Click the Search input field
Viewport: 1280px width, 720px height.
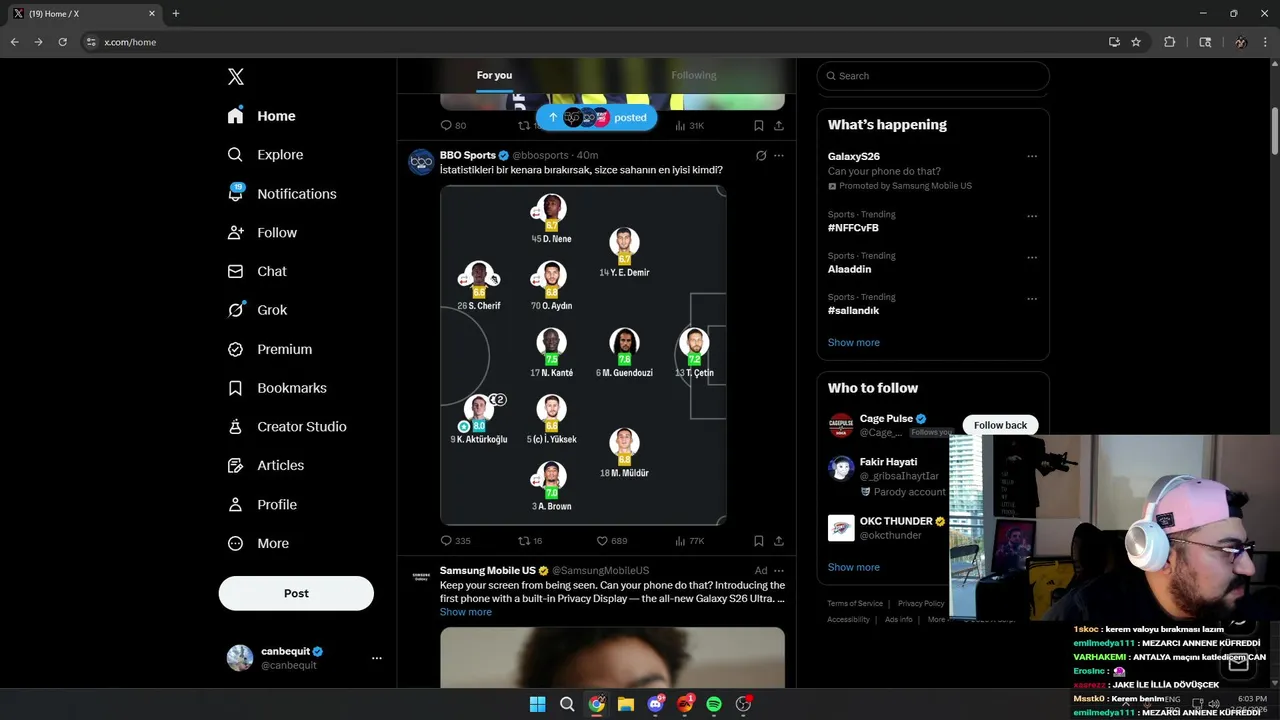click(933, 76)
